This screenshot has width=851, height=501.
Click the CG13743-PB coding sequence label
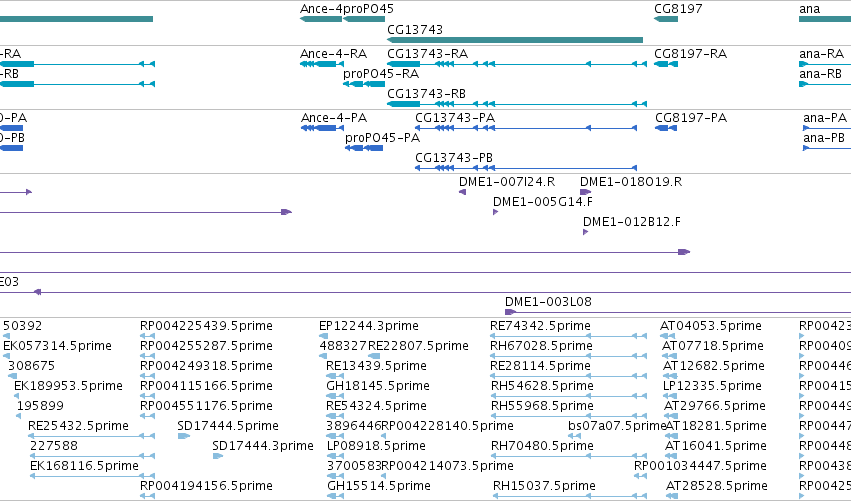(x=454, y=158)
